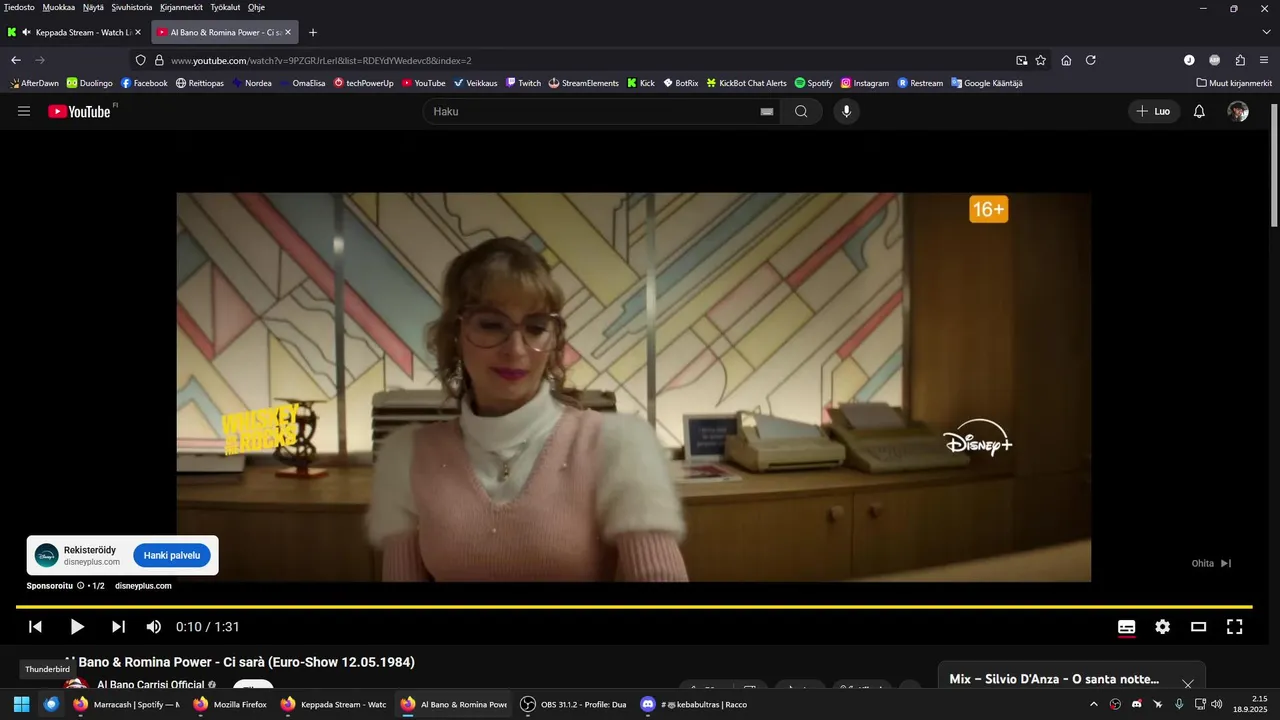Open the Google Kääntäjä bookmark
The image size is (1280, 720).
pos(985,83)
